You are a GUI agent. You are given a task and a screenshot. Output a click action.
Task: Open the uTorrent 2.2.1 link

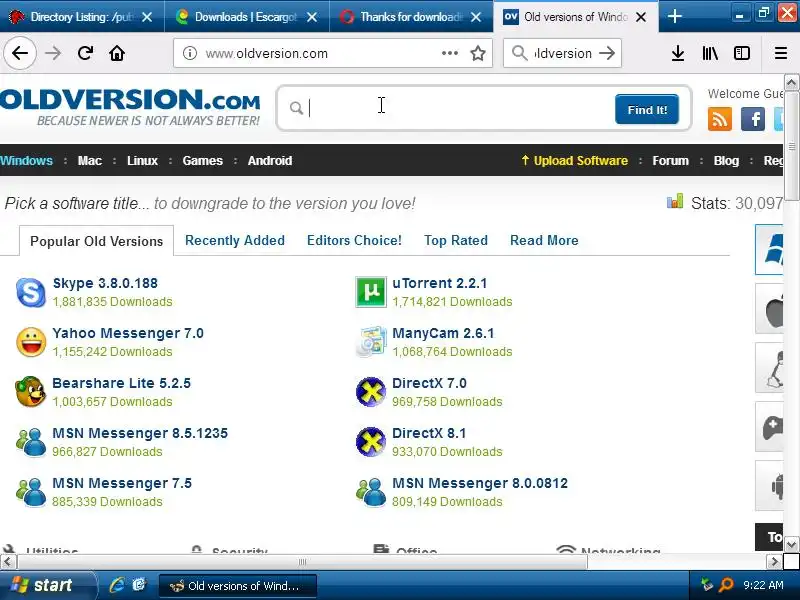click(x=439, y=283)
